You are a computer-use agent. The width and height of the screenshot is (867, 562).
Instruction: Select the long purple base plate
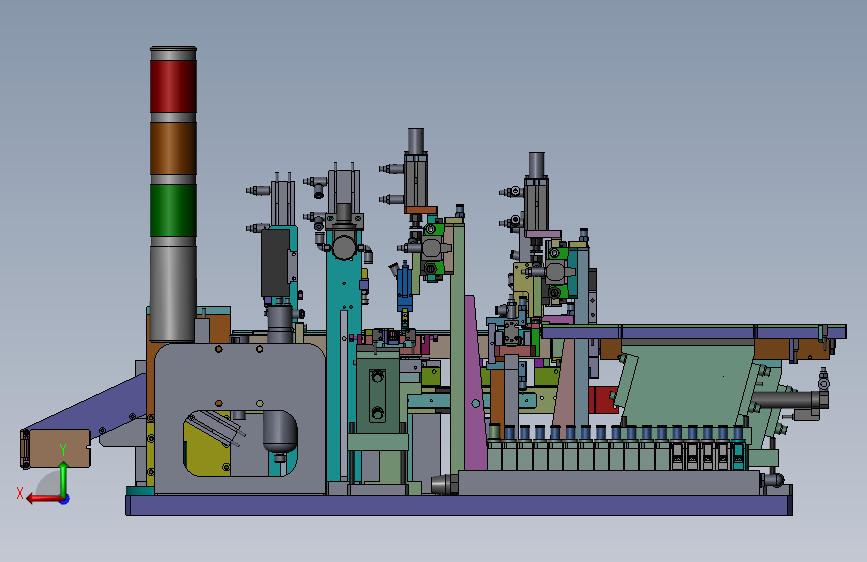[459, 505]
